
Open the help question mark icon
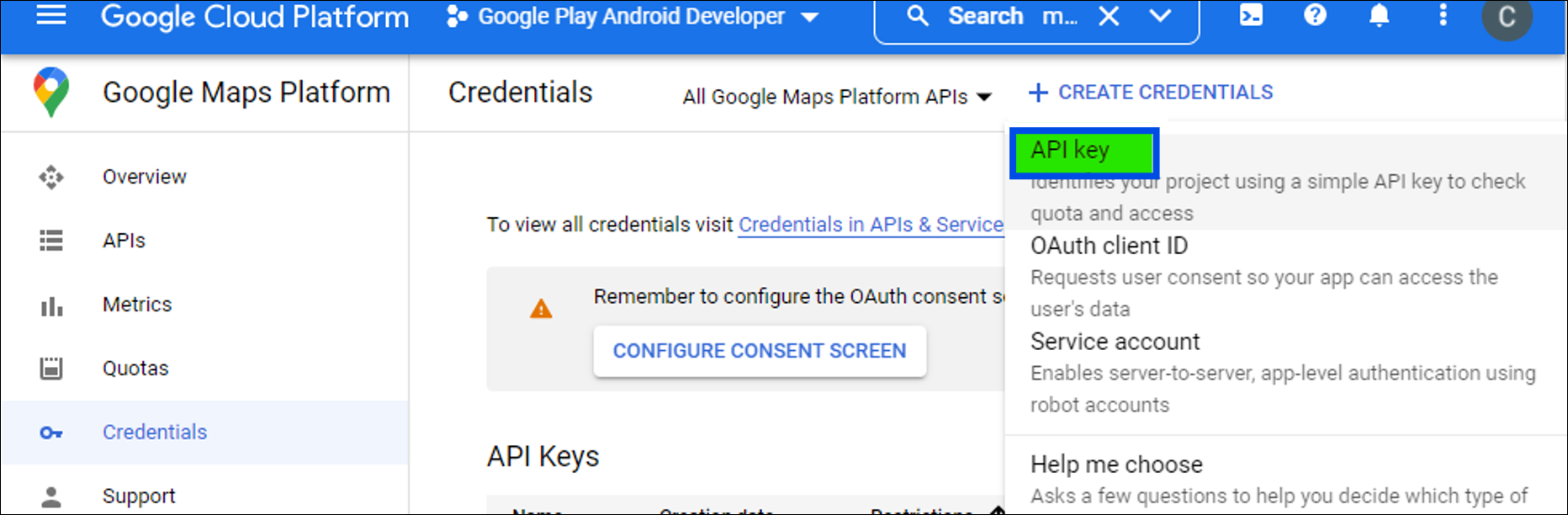pyautogui.click(x=1315, y=16)
